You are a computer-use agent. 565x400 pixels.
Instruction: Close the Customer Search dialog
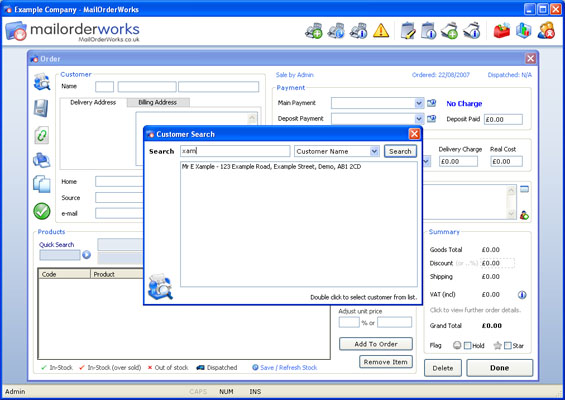click(x=414, y=134)
